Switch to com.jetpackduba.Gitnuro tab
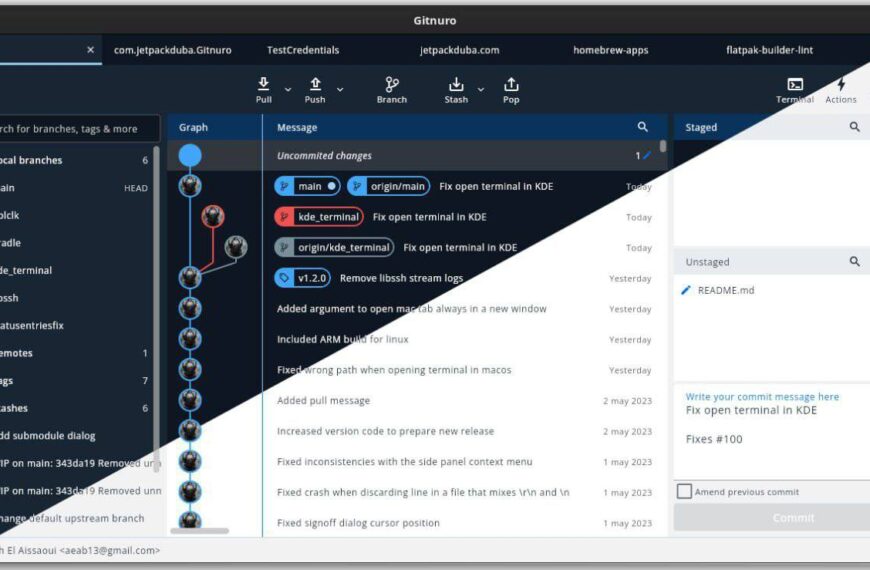This screenshot has height=570, width=870. click(x=173, y=50)
